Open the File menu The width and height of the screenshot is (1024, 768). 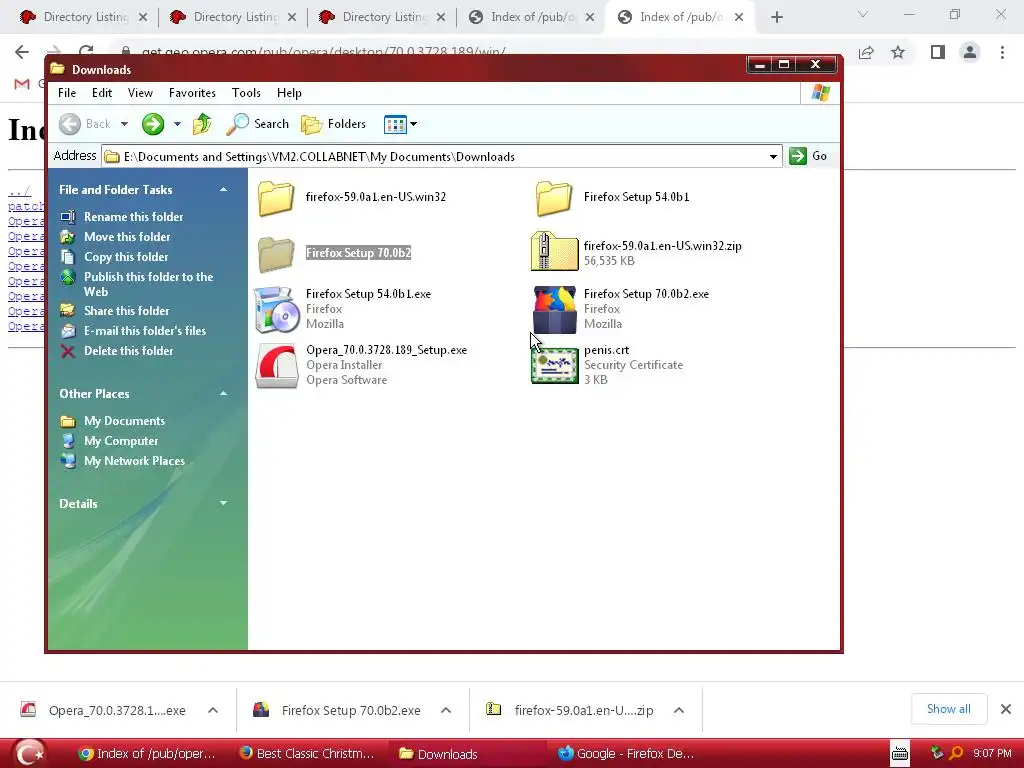click(67, 93)
